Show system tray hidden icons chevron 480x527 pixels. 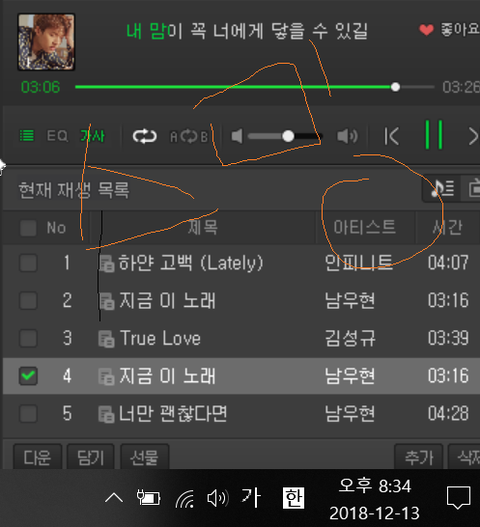pos(114,497)
